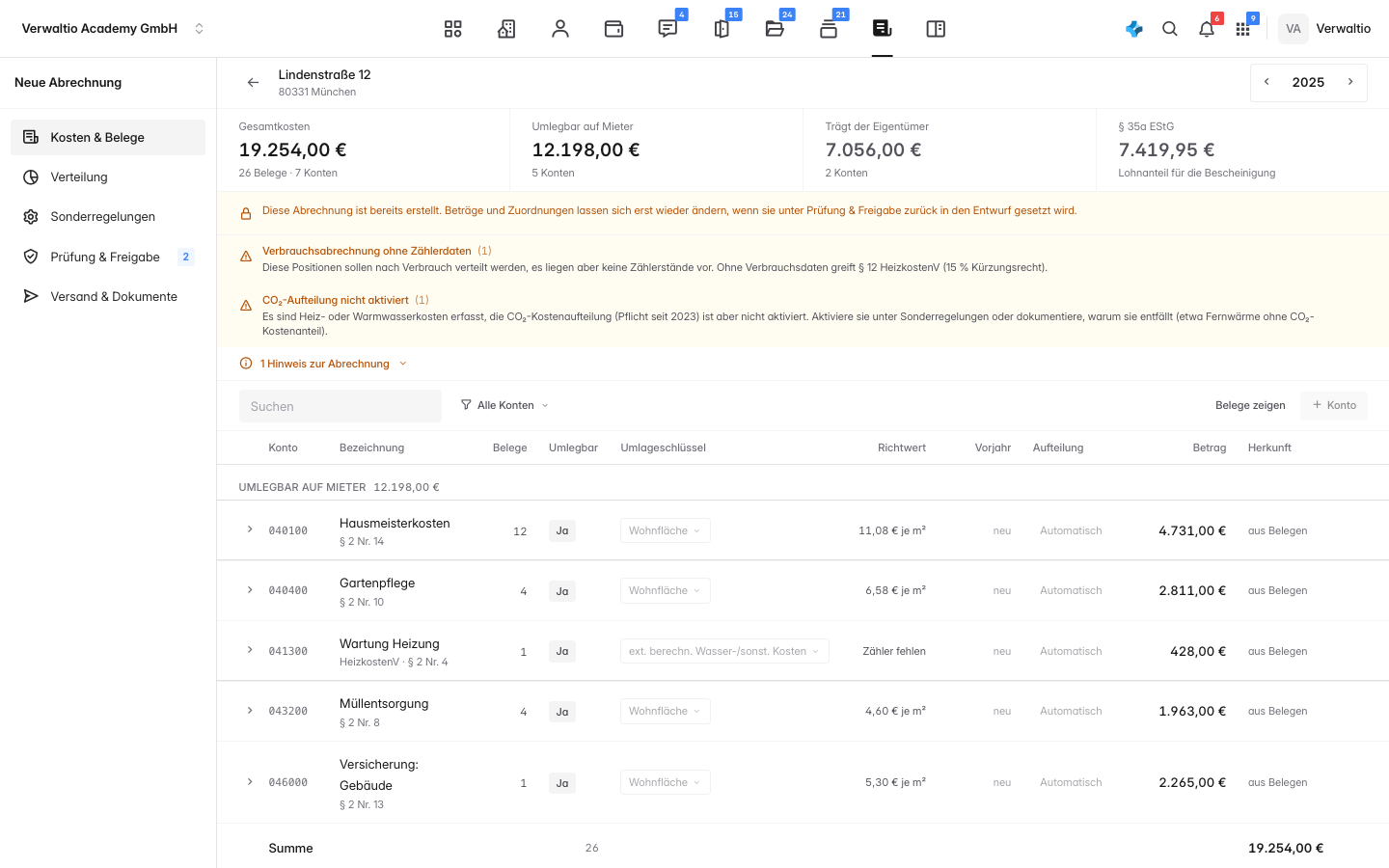Toggle the side panel layout icon
Viewport: 1389px width, 868px height.
coord(936,29)
